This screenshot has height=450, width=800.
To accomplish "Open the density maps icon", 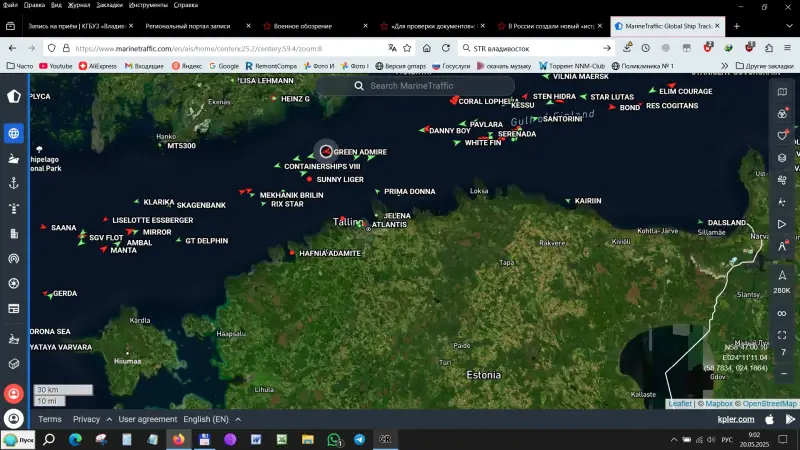I will 782,202.
